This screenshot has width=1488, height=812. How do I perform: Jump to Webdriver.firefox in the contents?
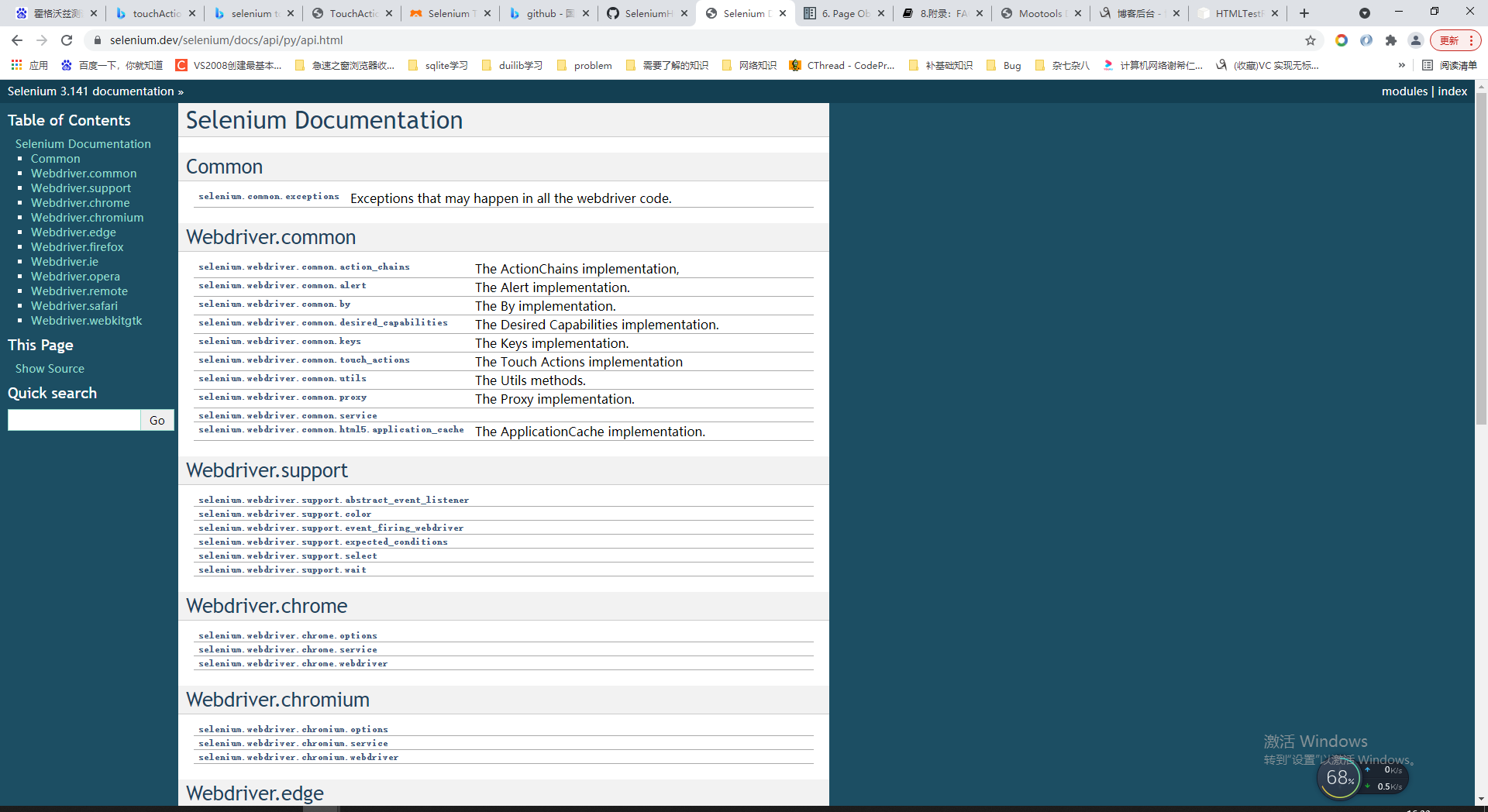coord(77,247)
